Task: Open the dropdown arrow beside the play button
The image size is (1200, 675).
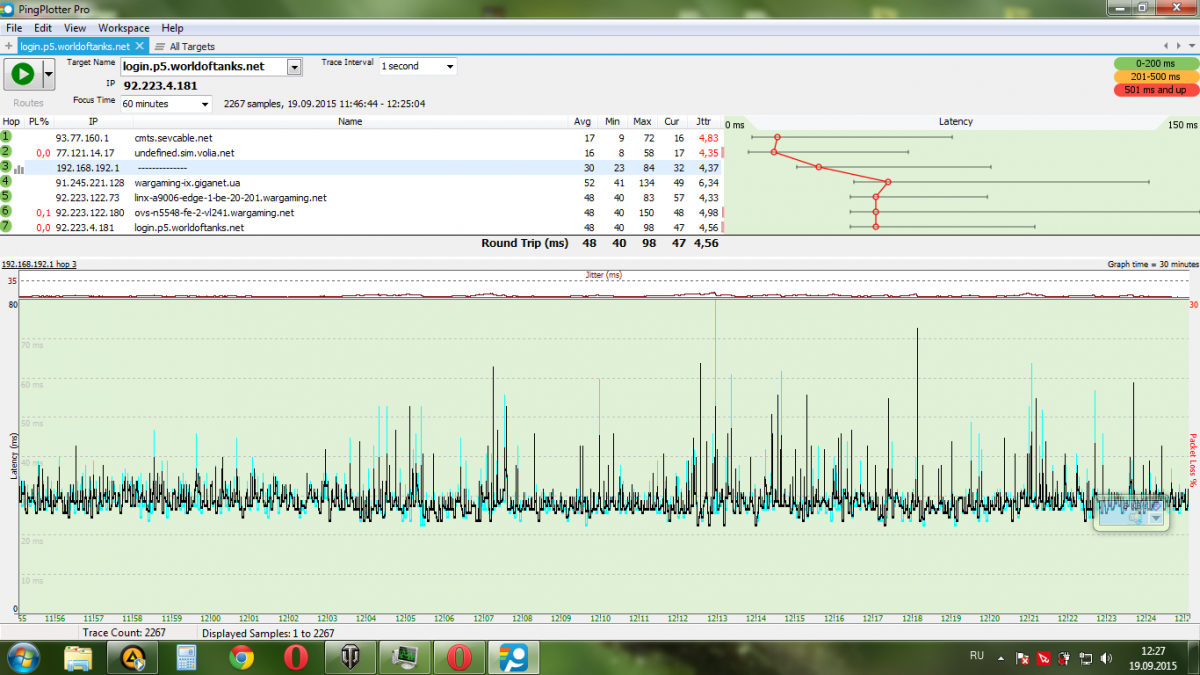Action: (x=48, y=74)
